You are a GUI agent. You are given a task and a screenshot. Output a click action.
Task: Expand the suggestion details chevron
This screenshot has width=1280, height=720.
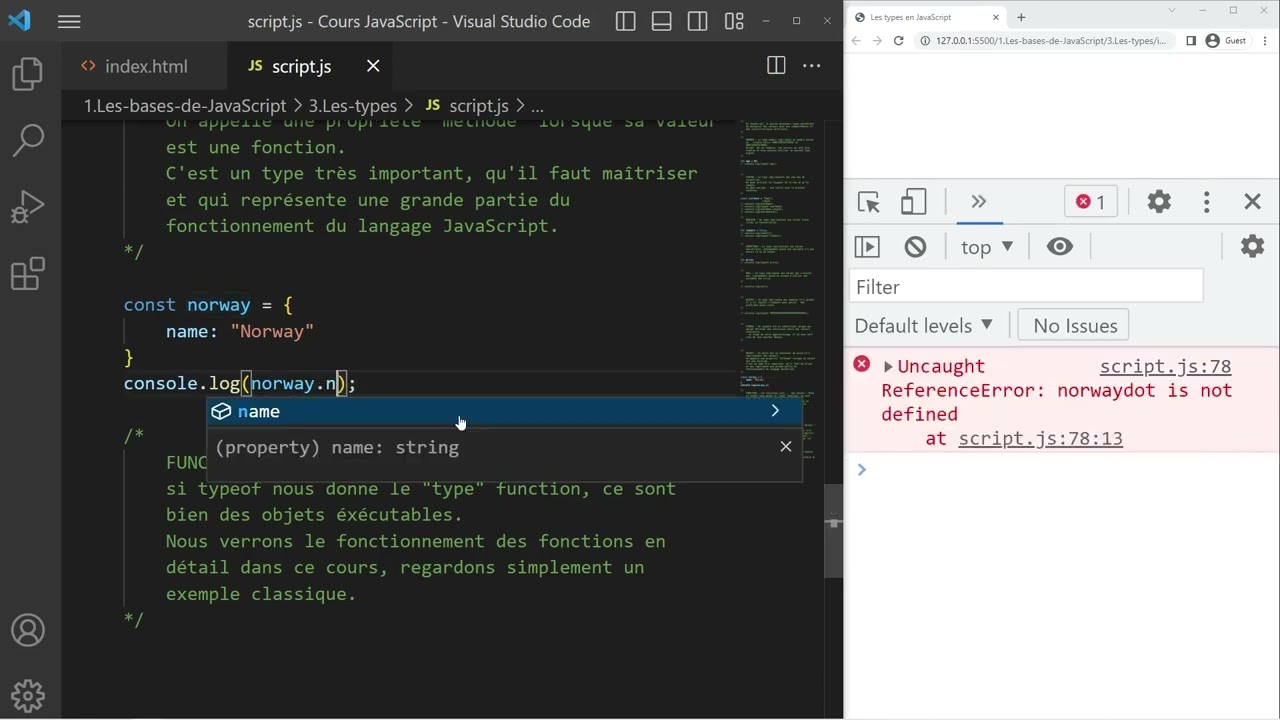[x=775, y=411]
